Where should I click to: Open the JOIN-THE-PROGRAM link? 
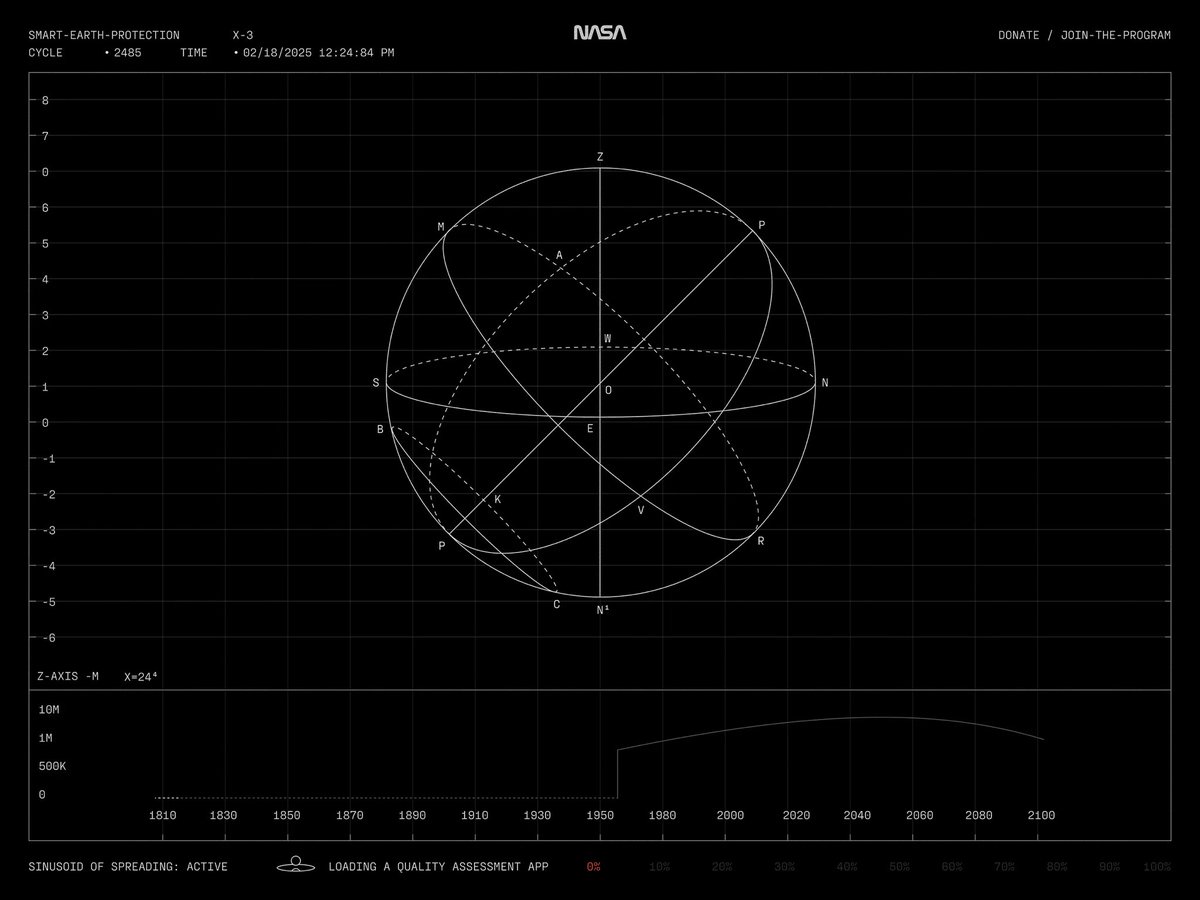point(1116,35)
